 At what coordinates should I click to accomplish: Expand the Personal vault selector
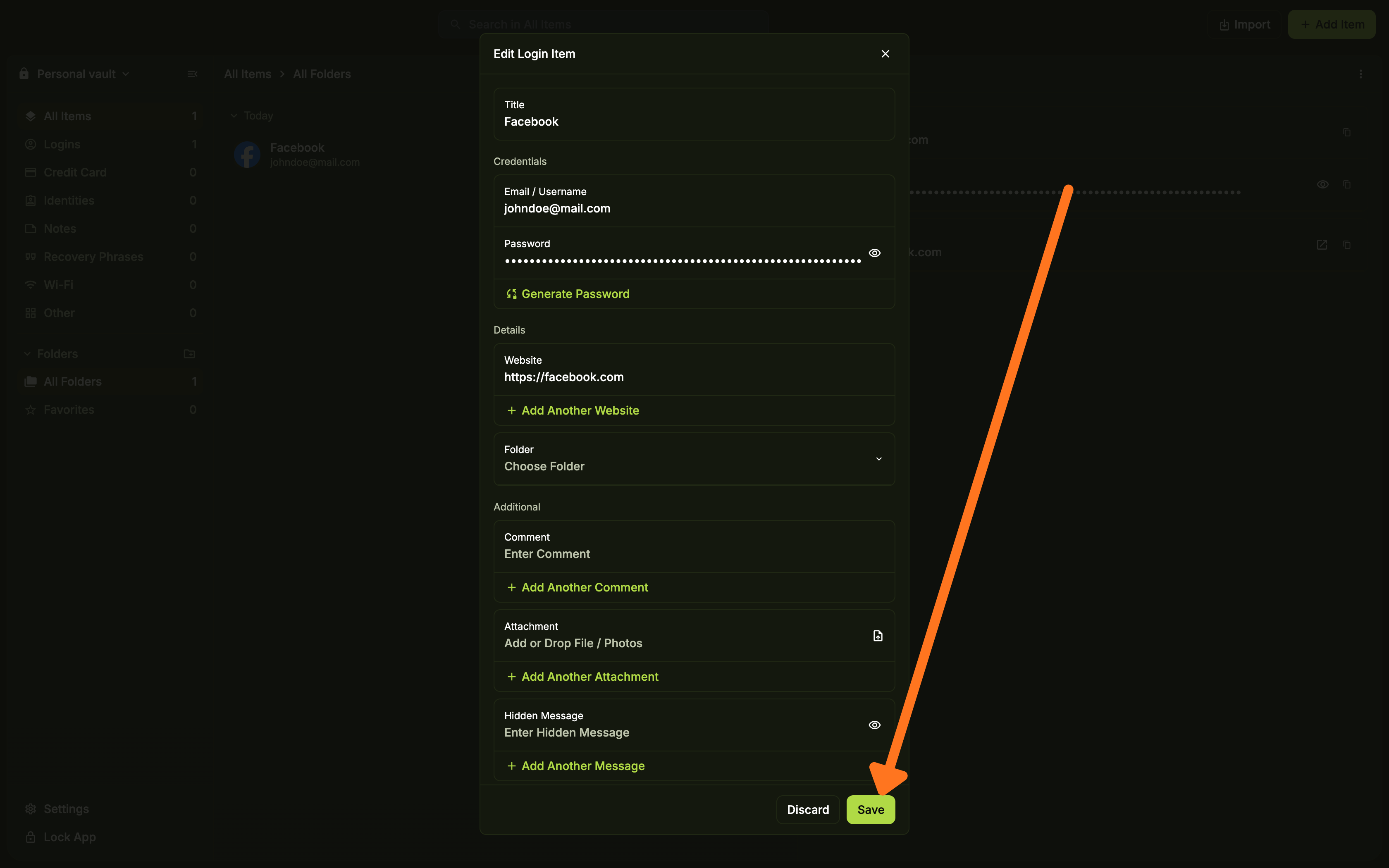83,74
